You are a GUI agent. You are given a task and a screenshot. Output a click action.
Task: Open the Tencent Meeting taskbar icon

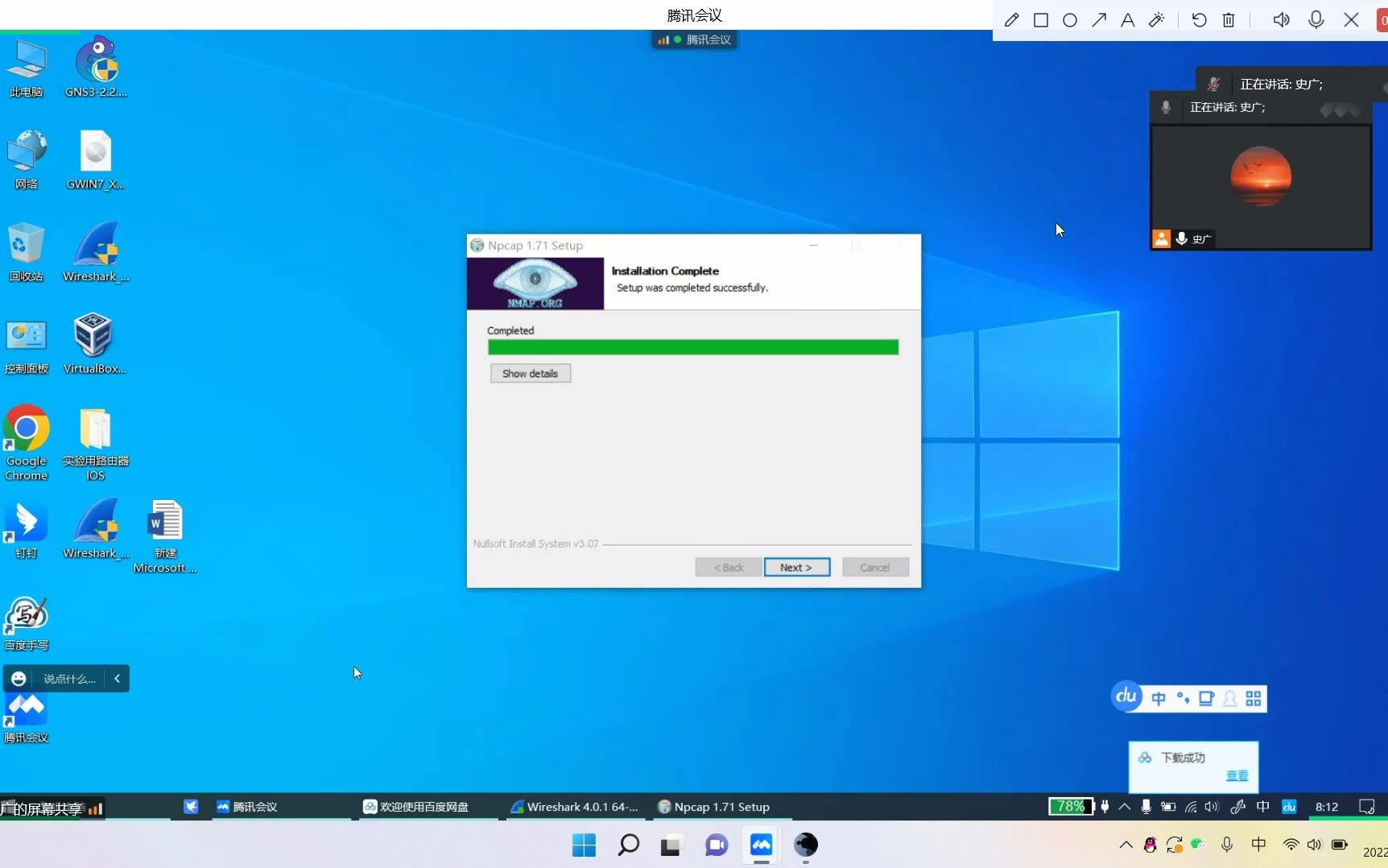point(761,845)
